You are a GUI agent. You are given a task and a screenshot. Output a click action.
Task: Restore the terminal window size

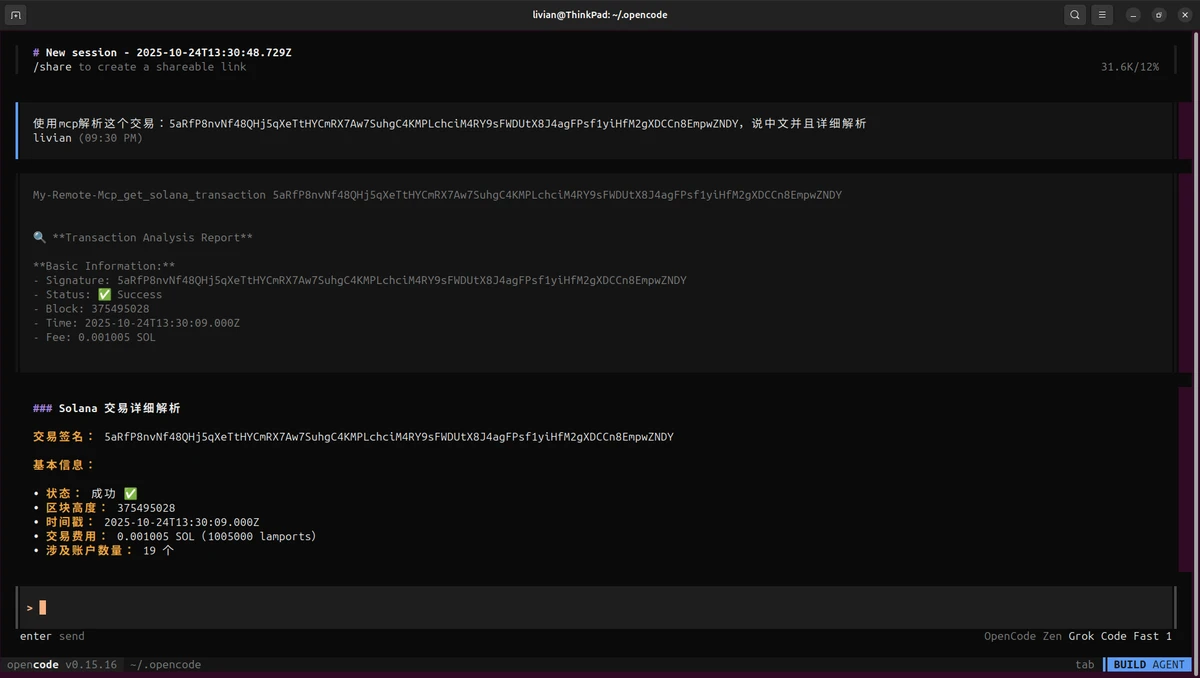pos(1159,15)
